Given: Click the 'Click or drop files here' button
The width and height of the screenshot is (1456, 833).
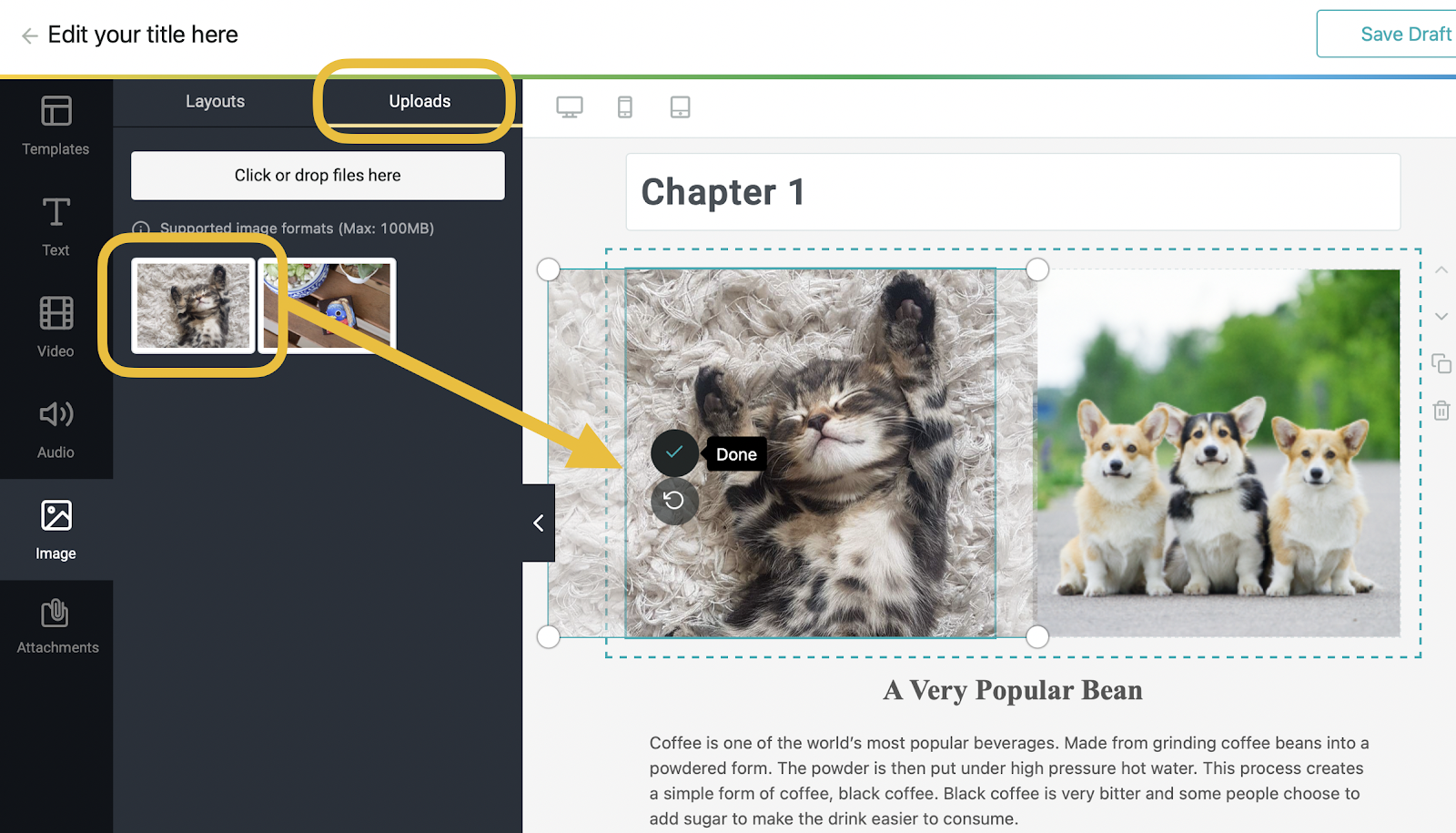Looking at the screenshot, I should (318, 175).
